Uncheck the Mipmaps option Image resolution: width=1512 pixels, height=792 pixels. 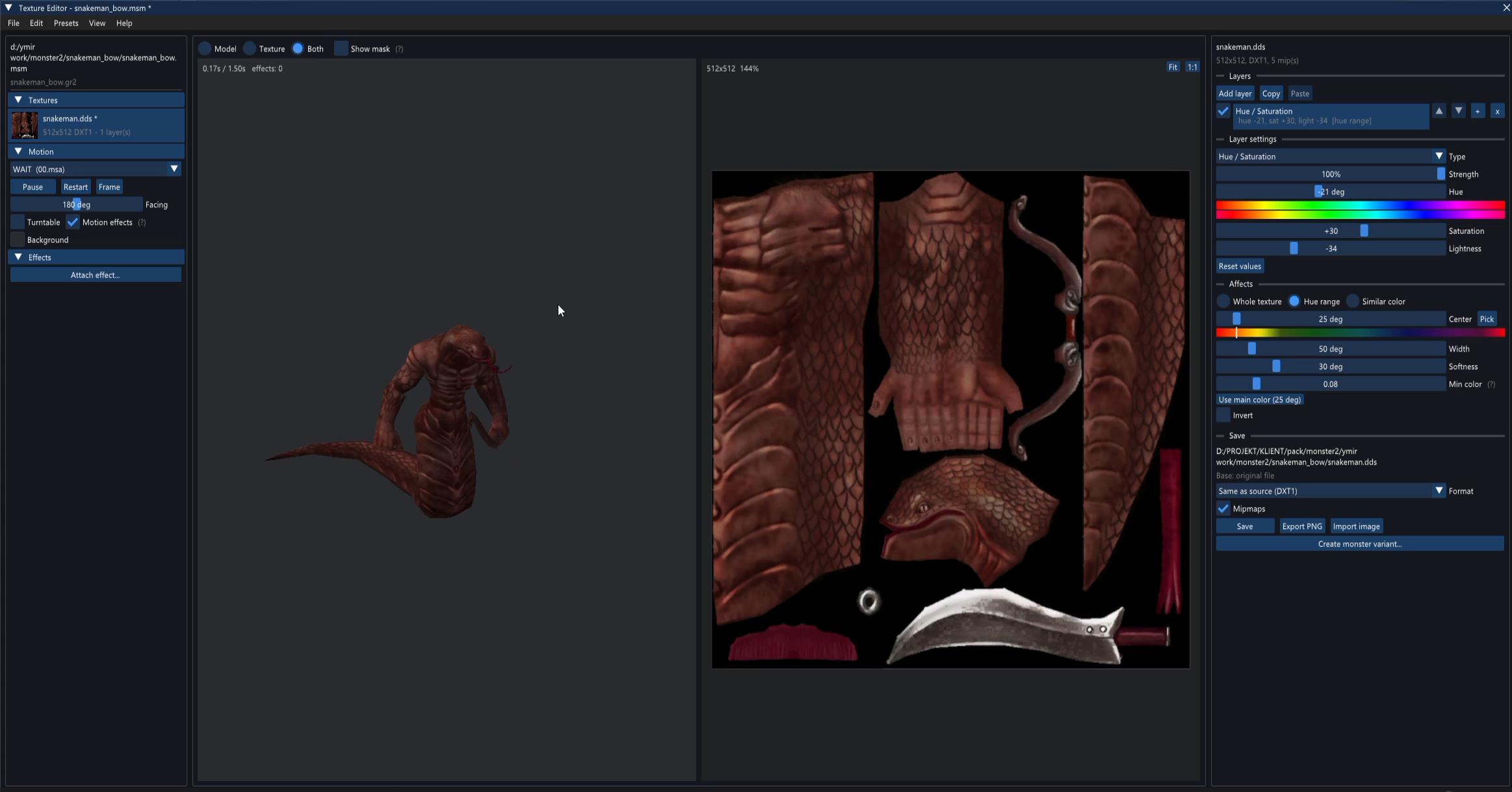pos(1223,509)
